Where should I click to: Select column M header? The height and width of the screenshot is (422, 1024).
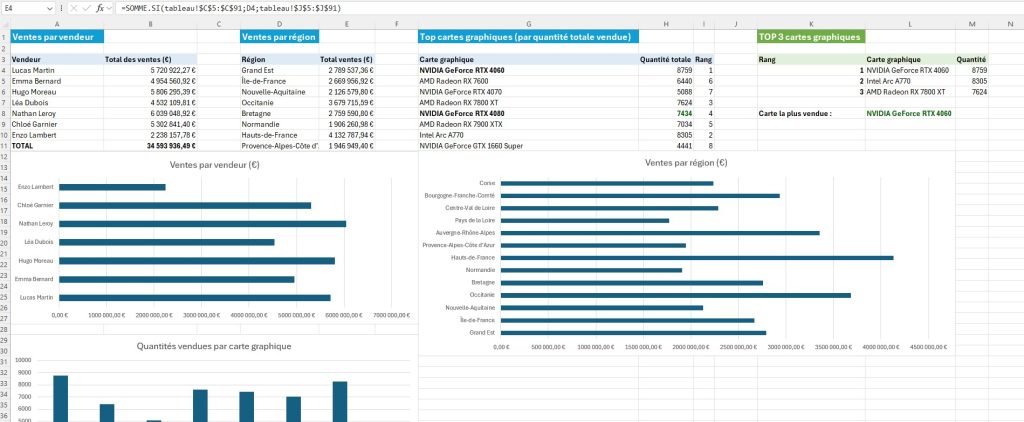pyautogui.click(x=972, y=24)
